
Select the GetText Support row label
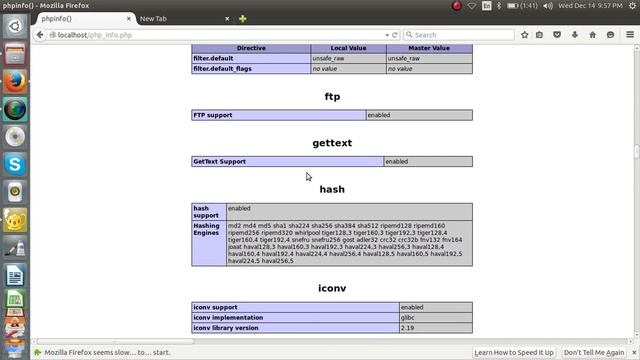click(x=288, y=162)
